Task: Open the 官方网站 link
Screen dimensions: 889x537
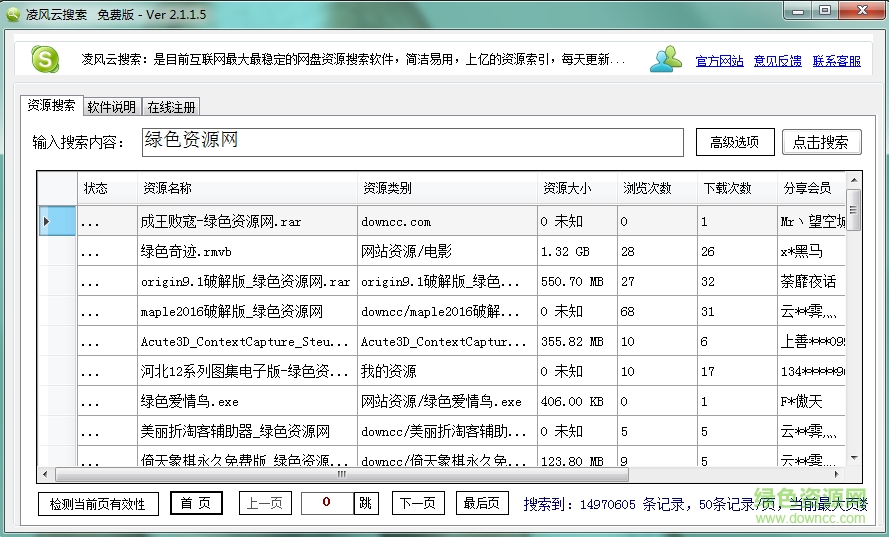Action: click(719, 61)
